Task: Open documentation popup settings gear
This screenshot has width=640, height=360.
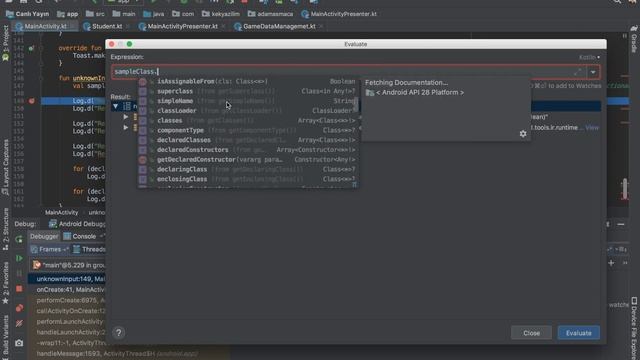Action: pyautogui.click(x=523, y=134)
